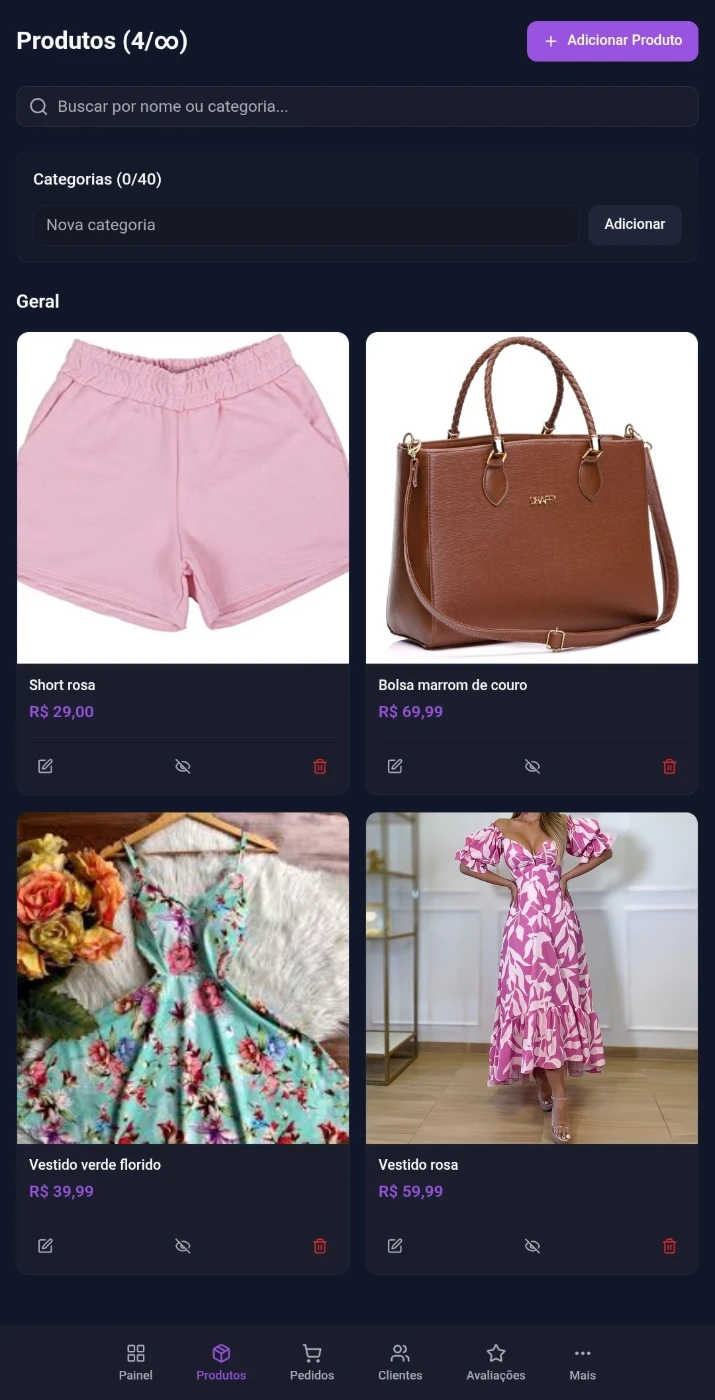Screen dimensions: 715x1400
Task: Toggle visibility of Short rosa
Action: pos(183,766)
